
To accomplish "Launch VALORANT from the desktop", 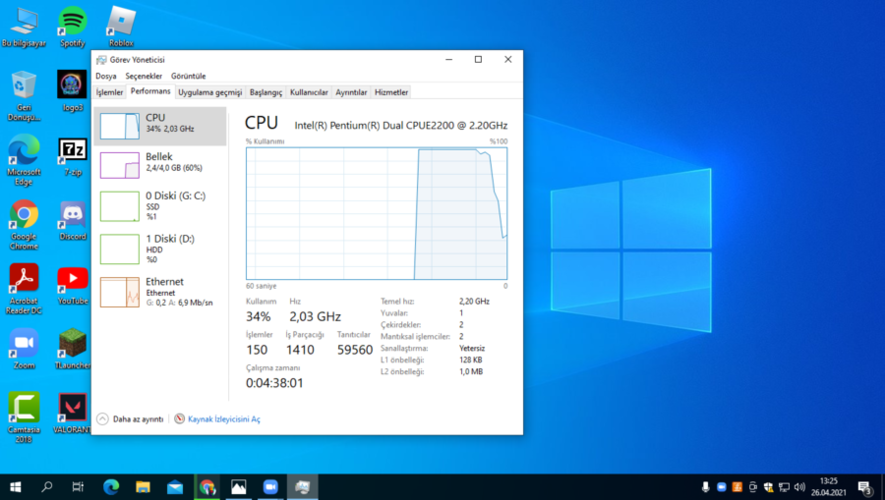I will (72, 414).
